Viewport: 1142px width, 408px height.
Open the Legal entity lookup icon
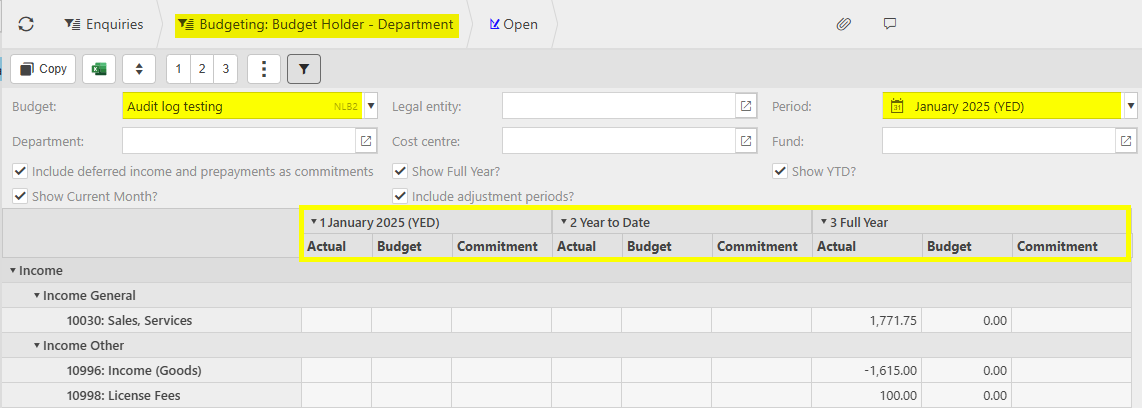point(745,106)
